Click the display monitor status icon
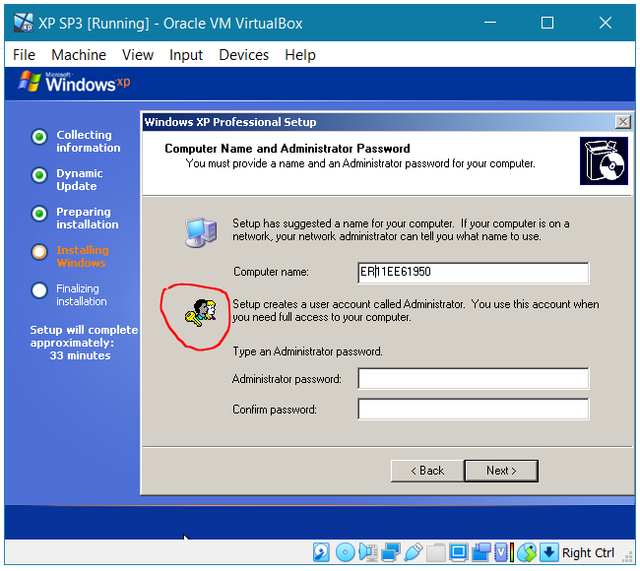Image resolution: width=640 pixels, height=571 pixels. pyautogui.click(x=459, y=552)
